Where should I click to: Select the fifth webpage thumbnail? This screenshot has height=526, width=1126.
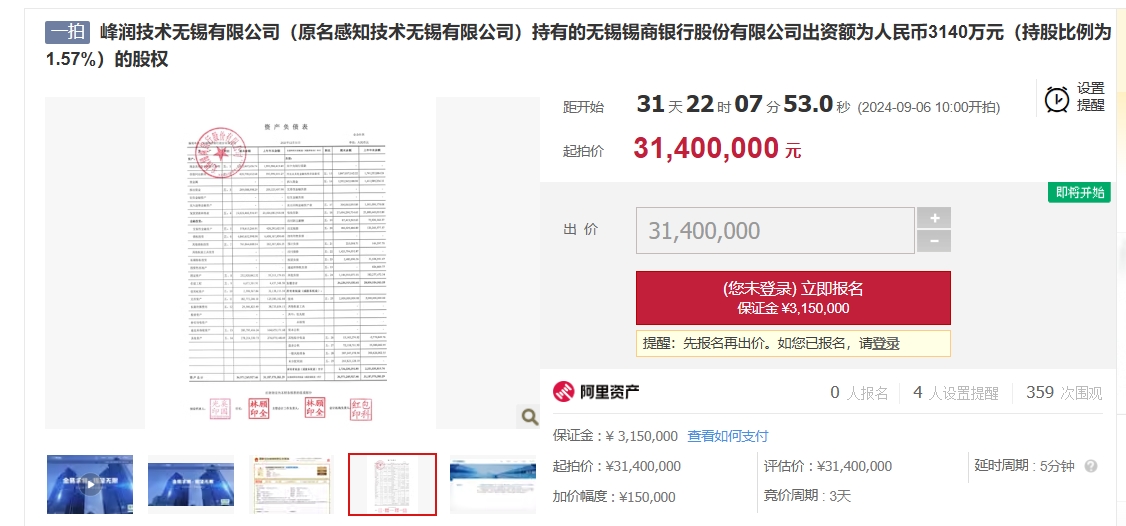[493, 484]
